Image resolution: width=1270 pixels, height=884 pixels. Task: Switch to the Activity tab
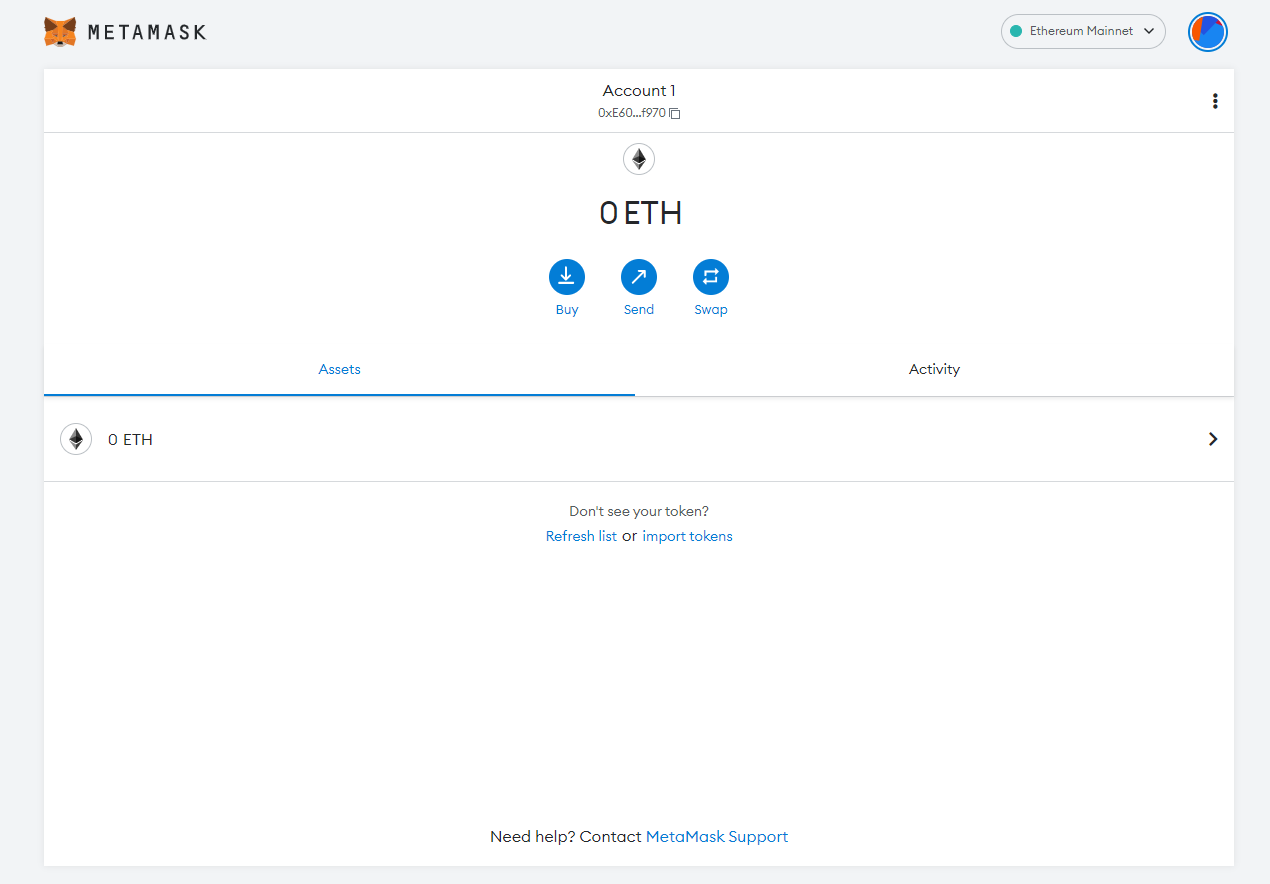(x=934, y=369)
